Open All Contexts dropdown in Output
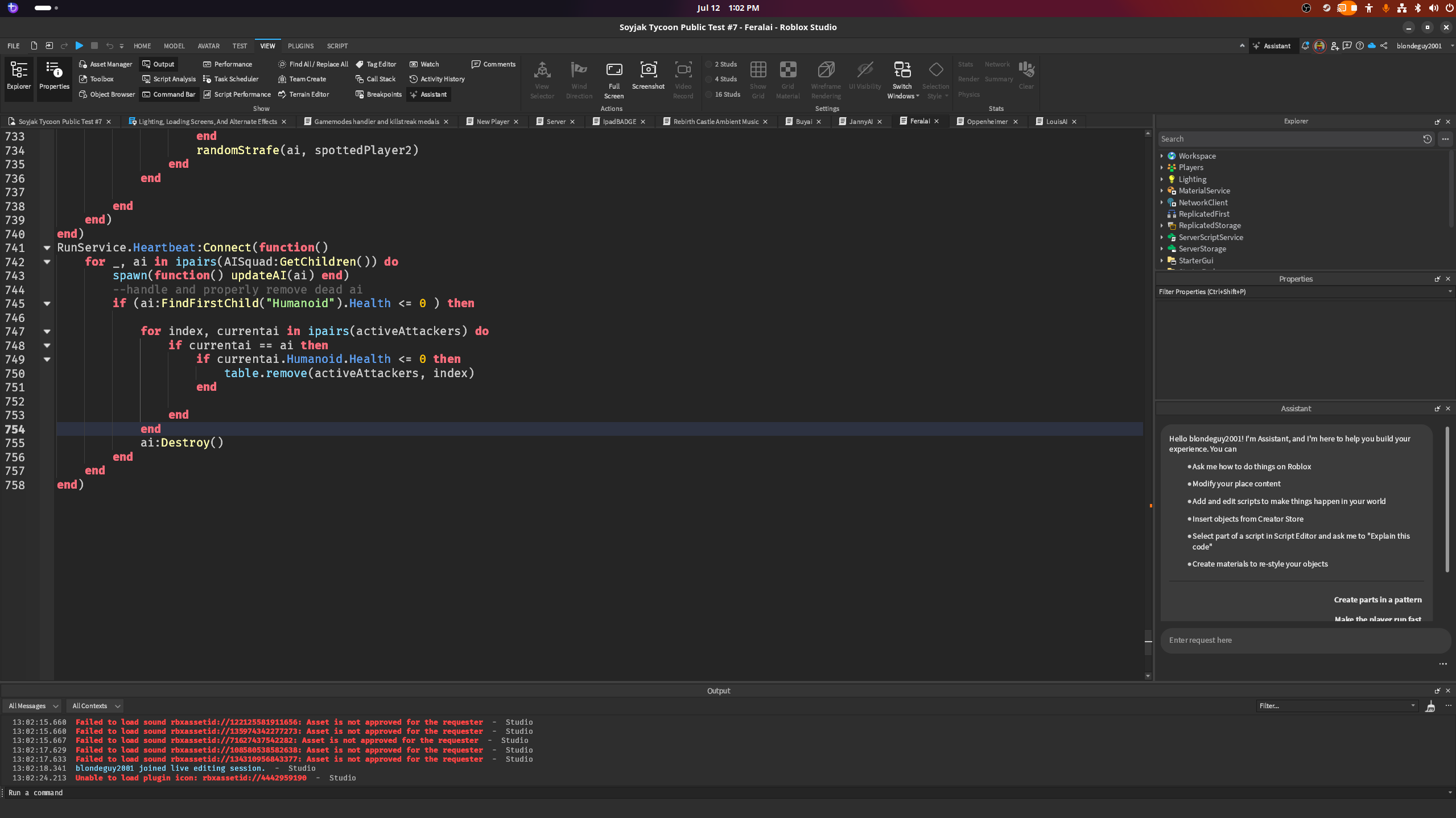Image resolution: width=1456 pixels, height=818 pixels. point(96,706)
